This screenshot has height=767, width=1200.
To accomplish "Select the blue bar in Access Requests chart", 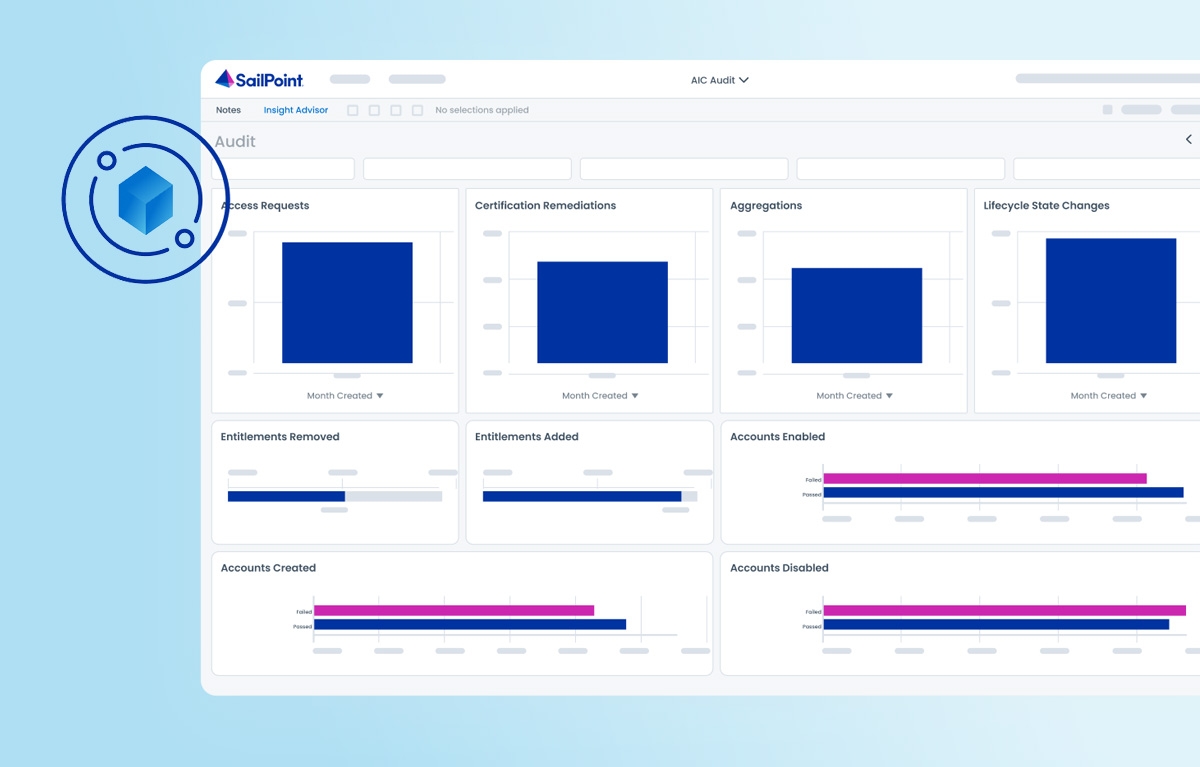I will pyautogui.click(x=347, y=302).
